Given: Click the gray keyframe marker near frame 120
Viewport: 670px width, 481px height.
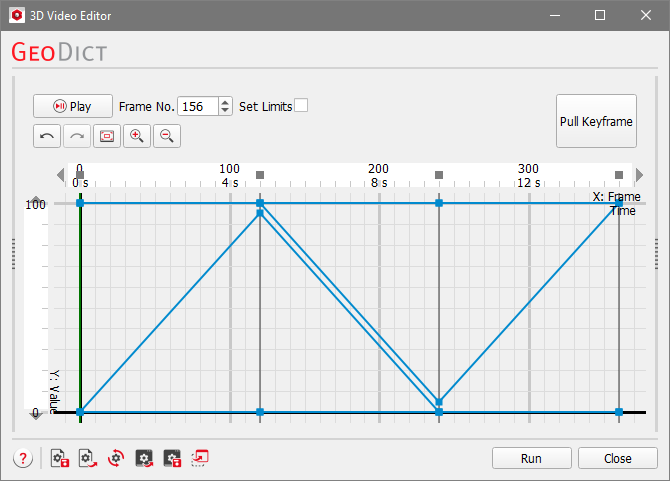Looking at the screenshot, I should [x=260, y=176].
